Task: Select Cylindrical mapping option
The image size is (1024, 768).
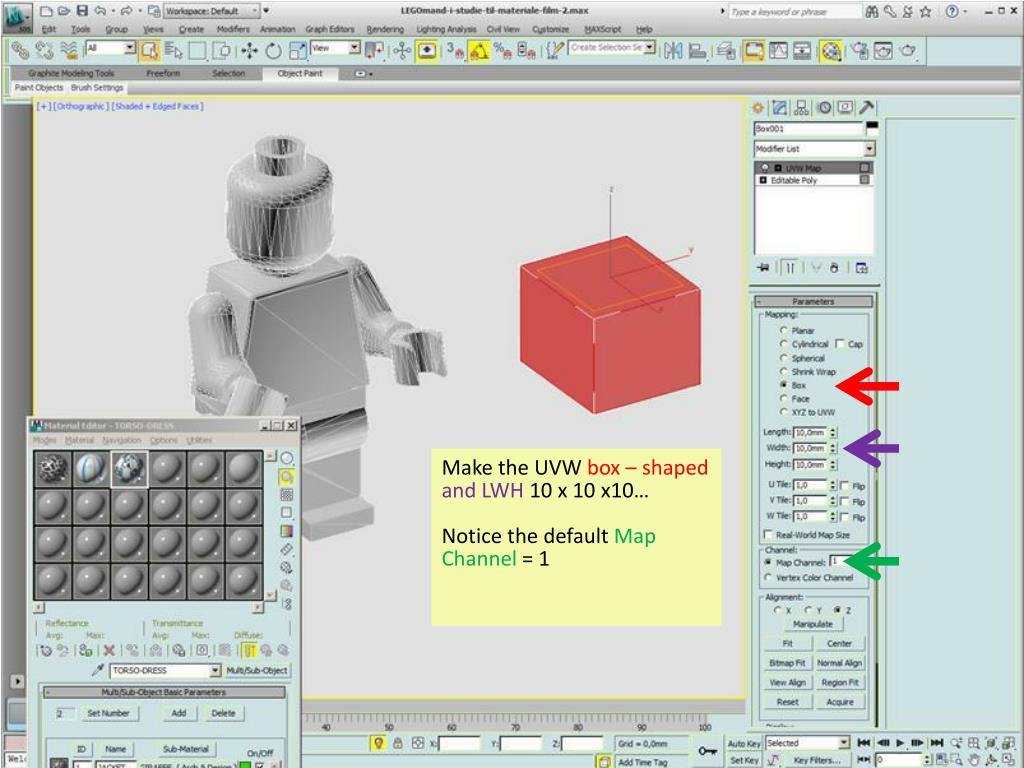Action: (x=784, y=344)
